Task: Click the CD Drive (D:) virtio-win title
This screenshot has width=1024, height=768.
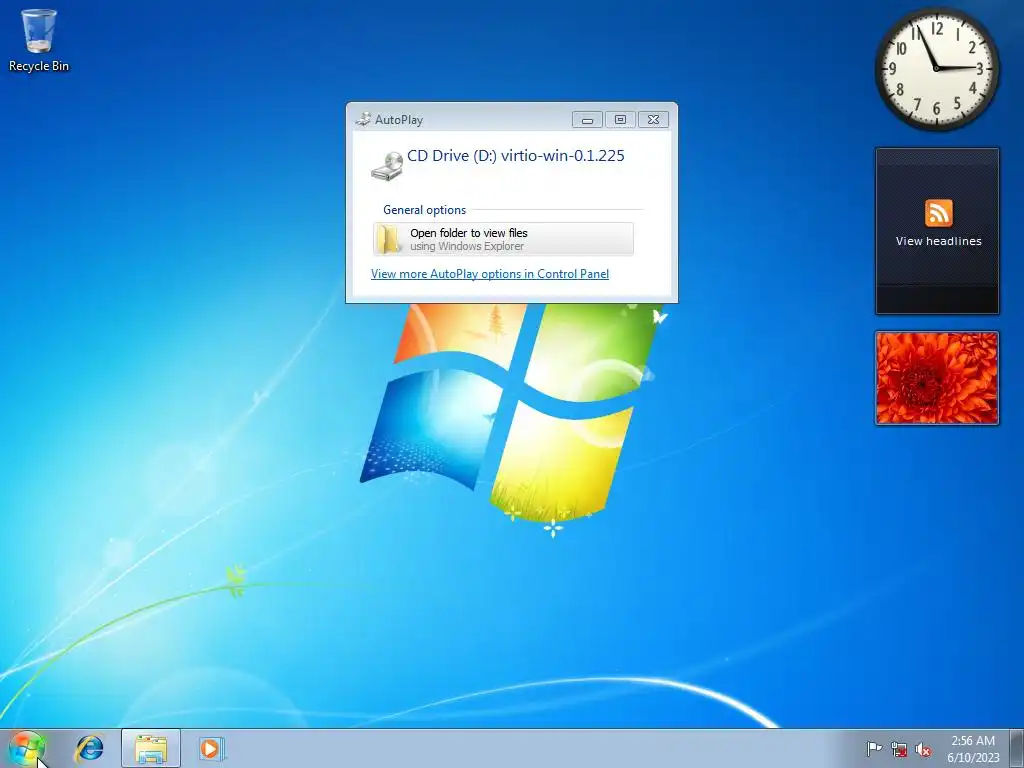Action: (x=516, y=155)
